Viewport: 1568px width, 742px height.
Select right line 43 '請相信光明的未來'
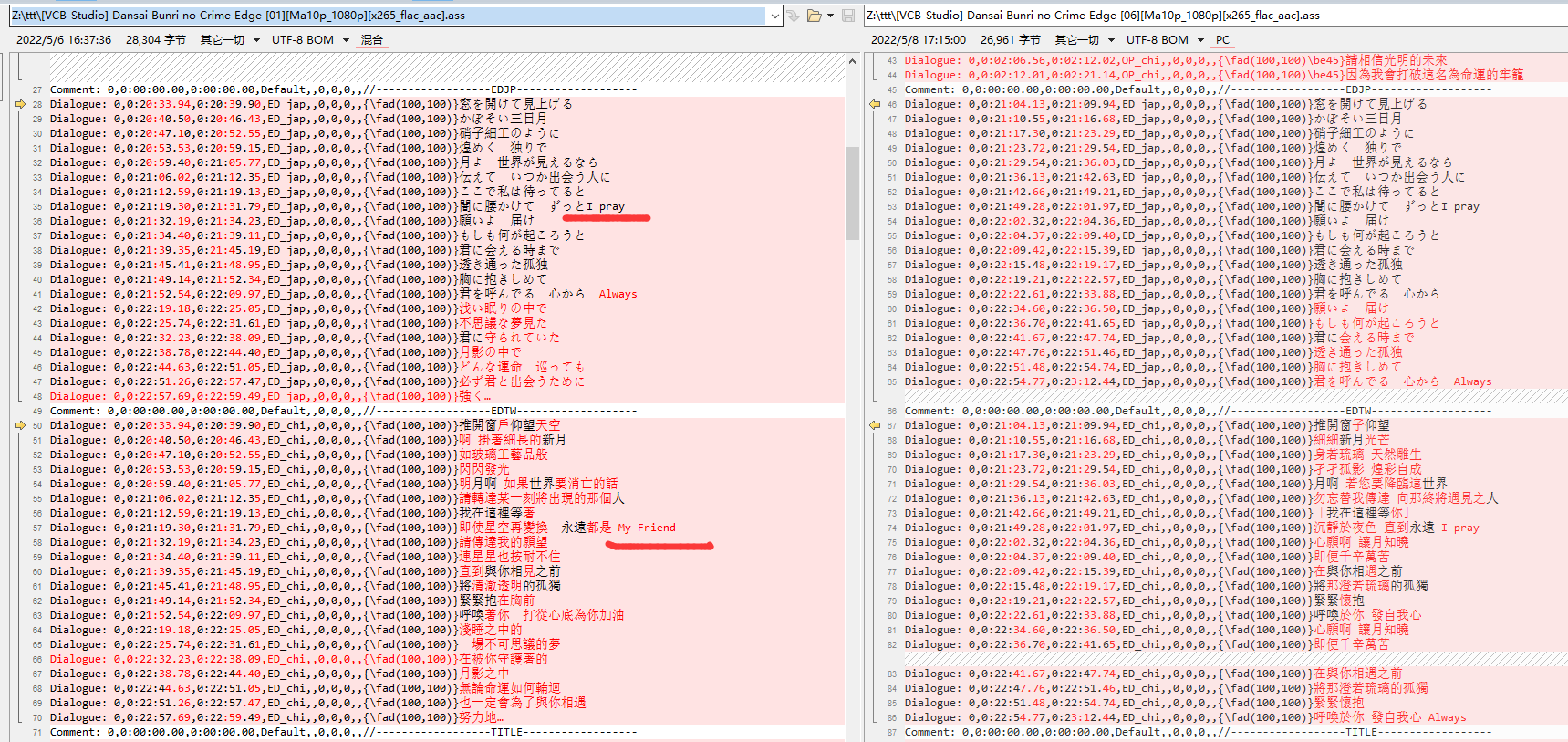(1236, 60)
